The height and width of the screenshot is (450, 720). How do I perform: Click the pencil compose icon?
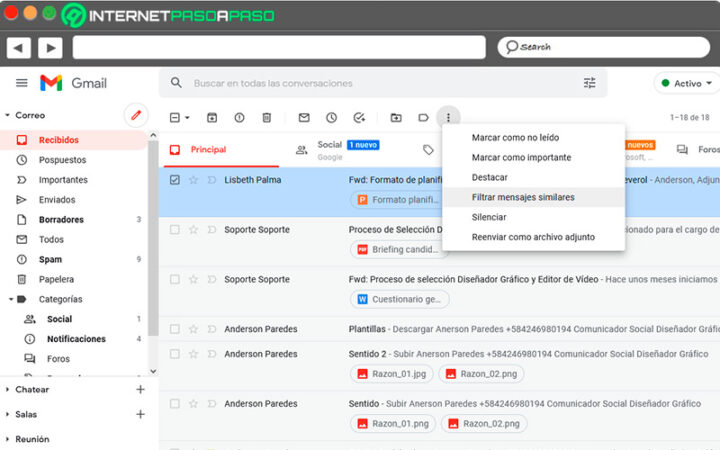136,115
